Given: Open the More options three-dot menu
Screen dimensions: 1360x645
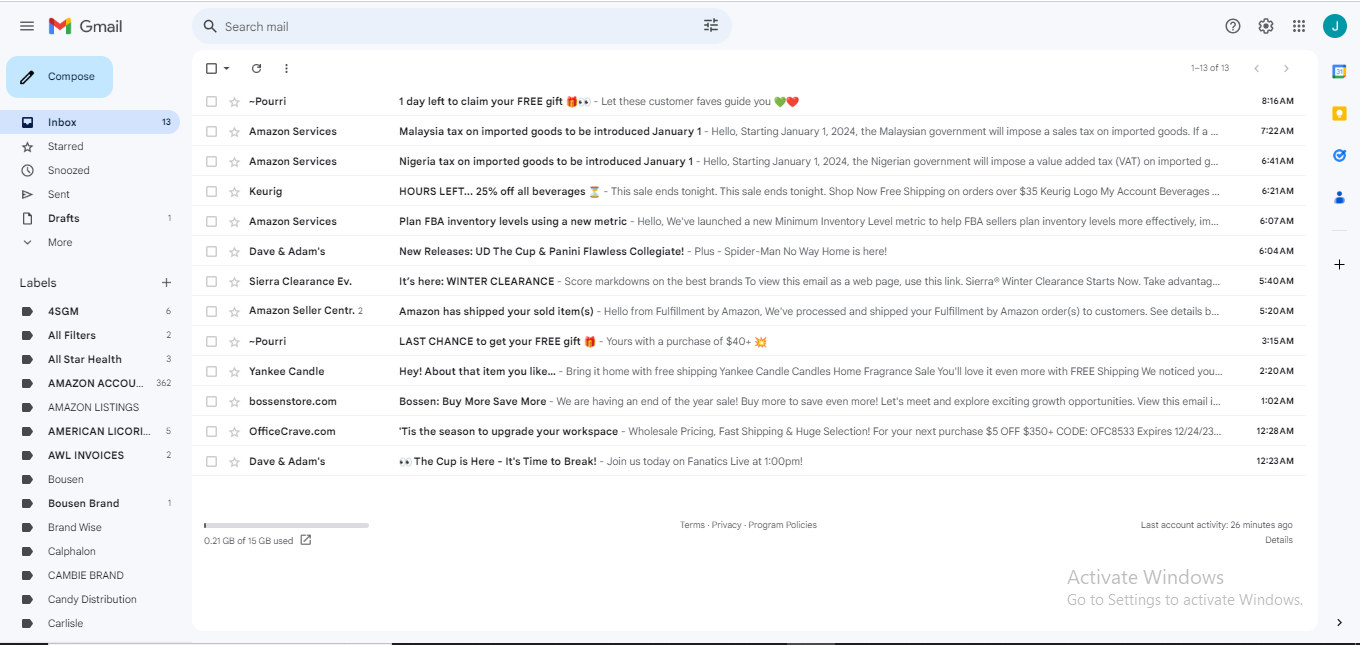Looking at the screenshot, I should tap(286, 68).
